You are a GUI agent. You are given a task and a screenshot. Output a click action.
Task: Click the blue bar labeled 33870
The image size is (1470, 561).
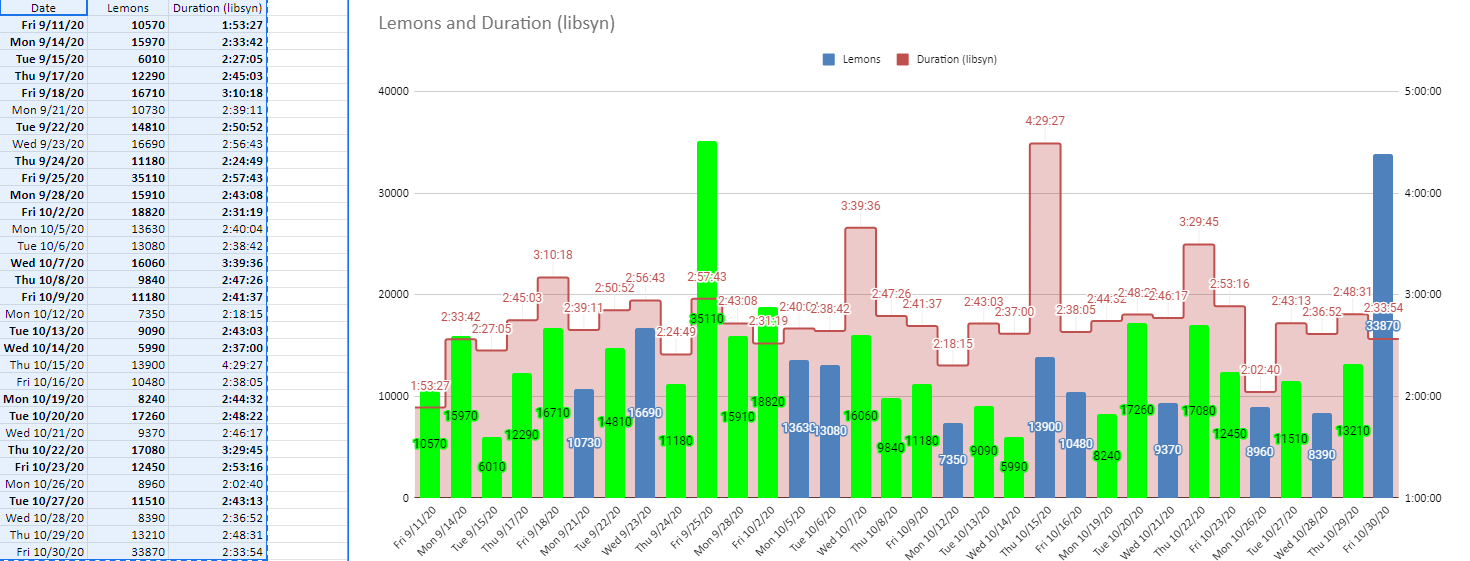[x=1383, y=325]
